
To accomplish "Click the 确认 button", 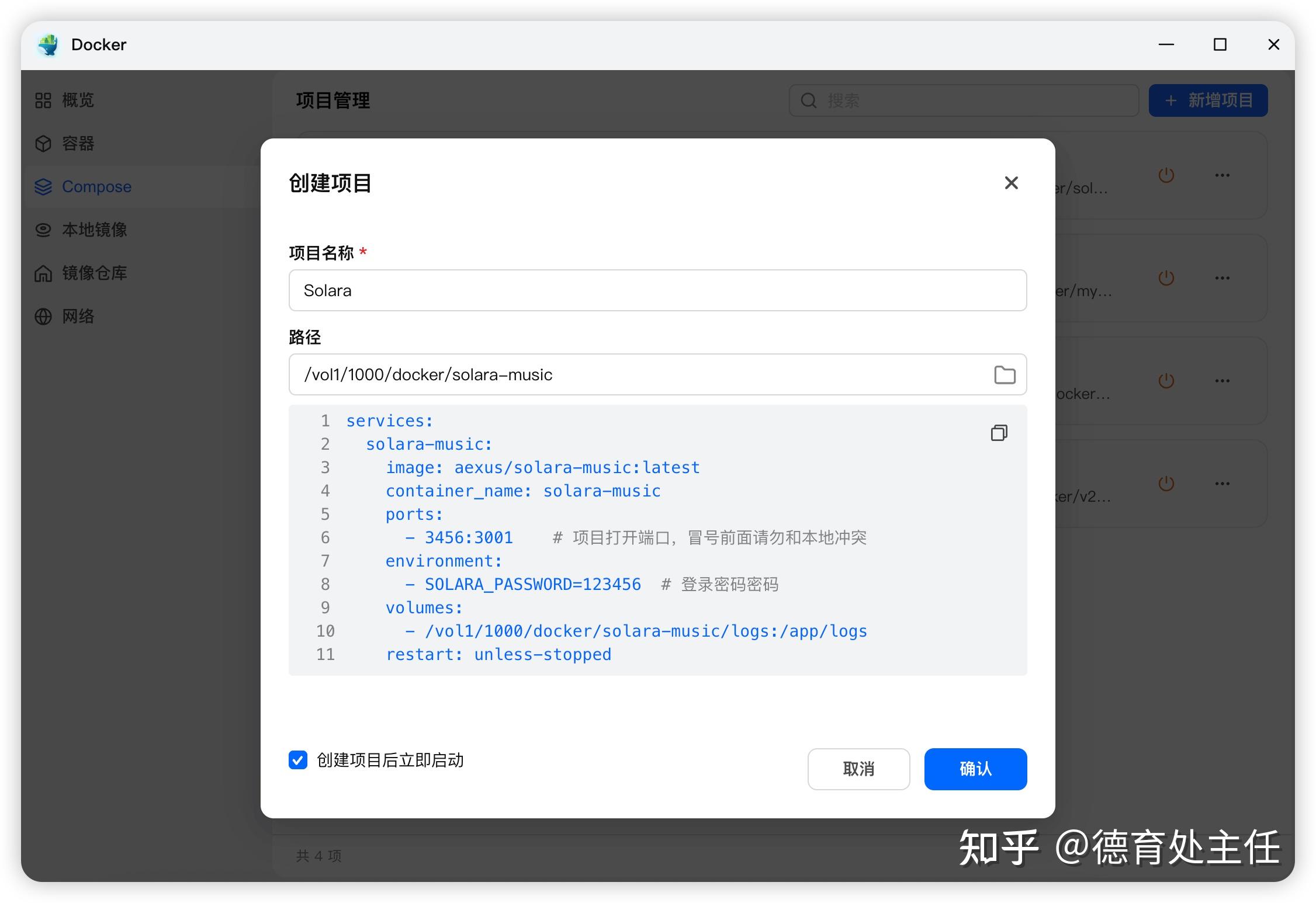I will pos(975,769).
